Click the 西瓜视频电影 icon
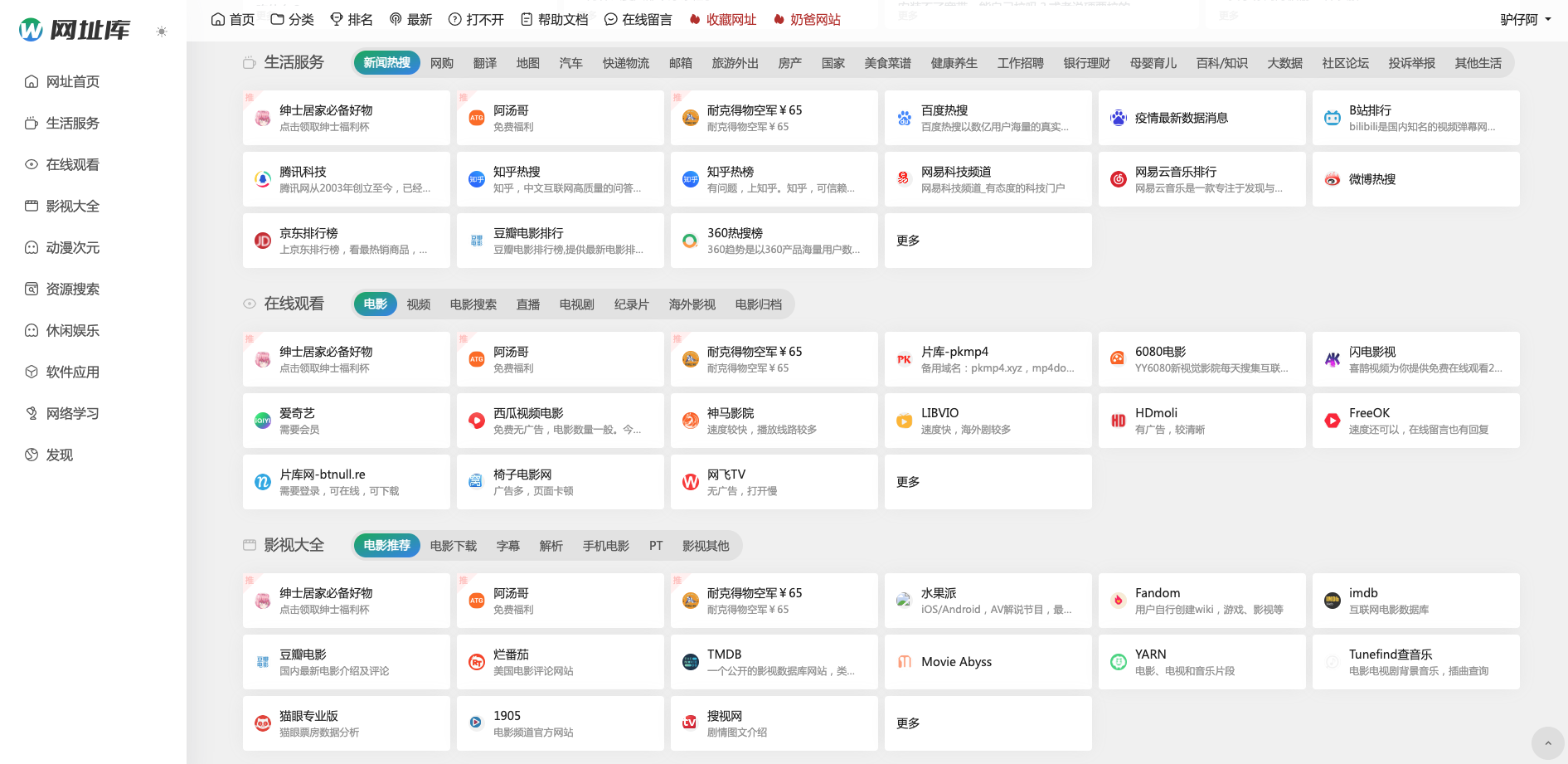The image size is (1568, 764). click(477, 421)
